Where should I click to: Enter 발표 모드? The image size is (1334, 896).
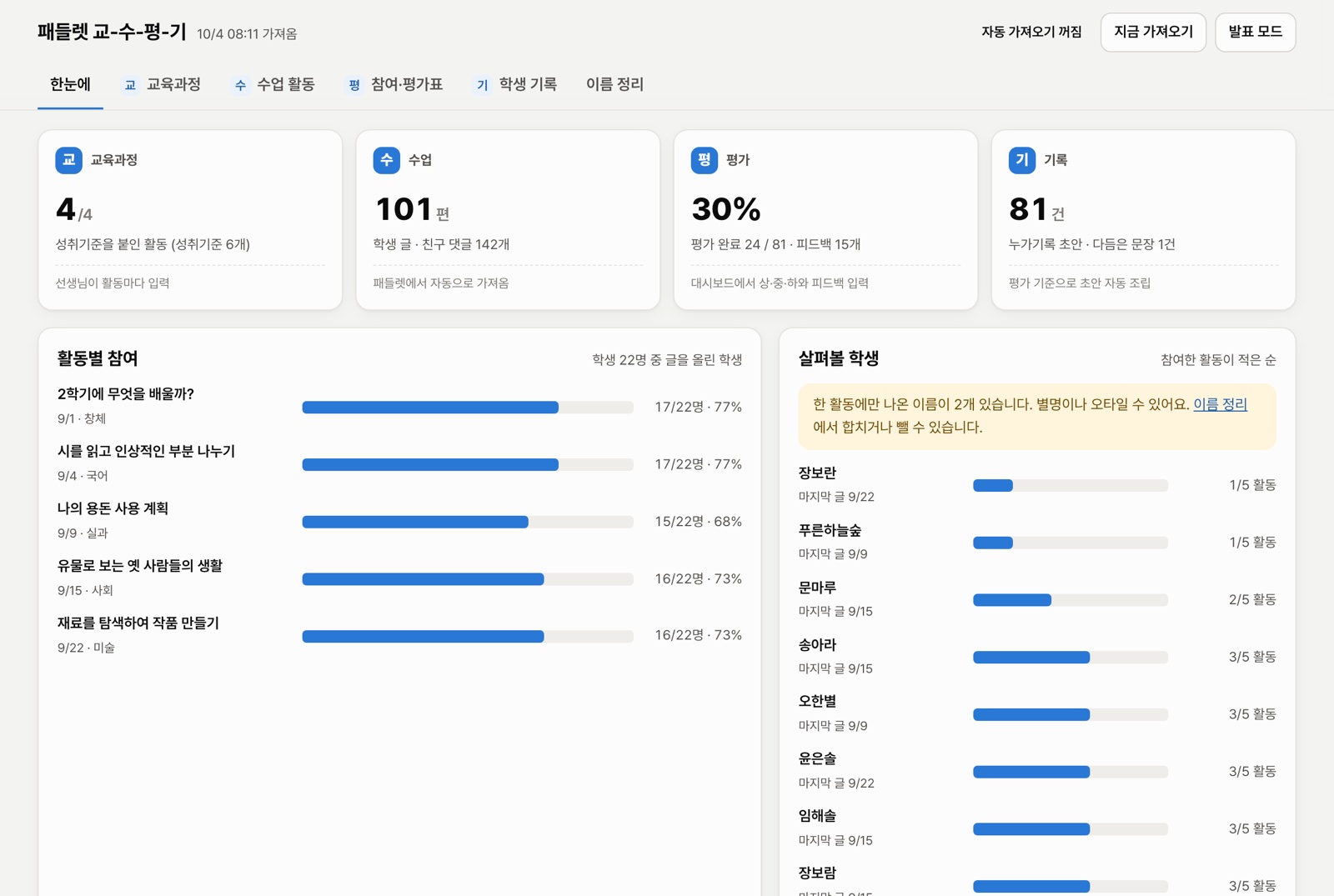click(x=1255, y=33)
